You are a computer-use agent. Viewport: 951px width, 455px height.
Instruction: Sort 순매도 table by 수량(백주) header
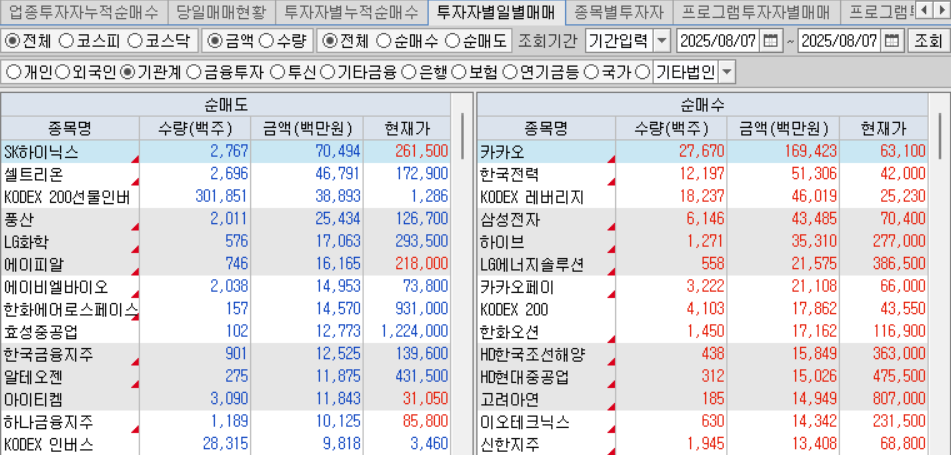pos(195,128)
